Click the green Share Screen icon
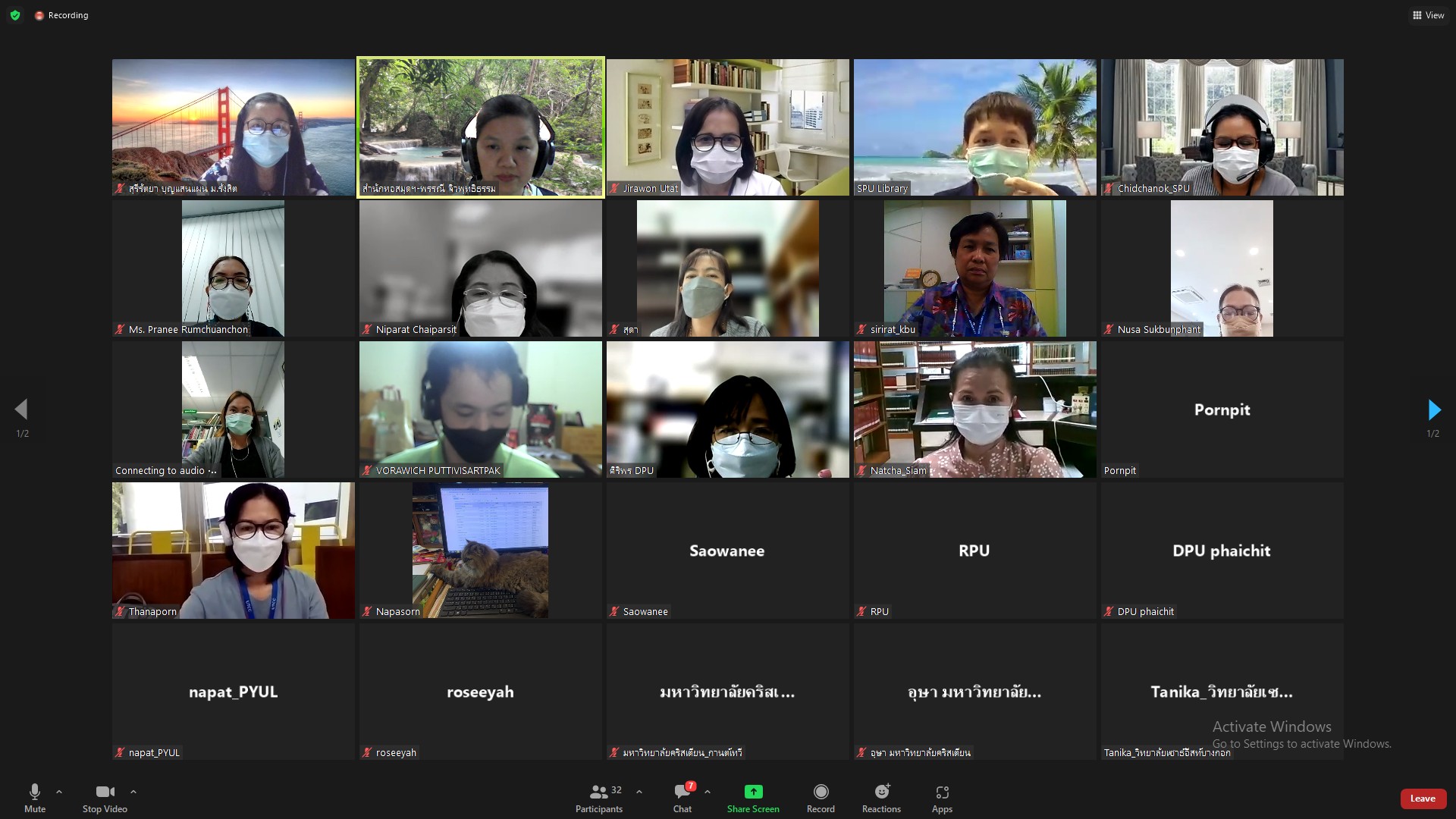The image size is (1456, 819). [x=753, y=792]
